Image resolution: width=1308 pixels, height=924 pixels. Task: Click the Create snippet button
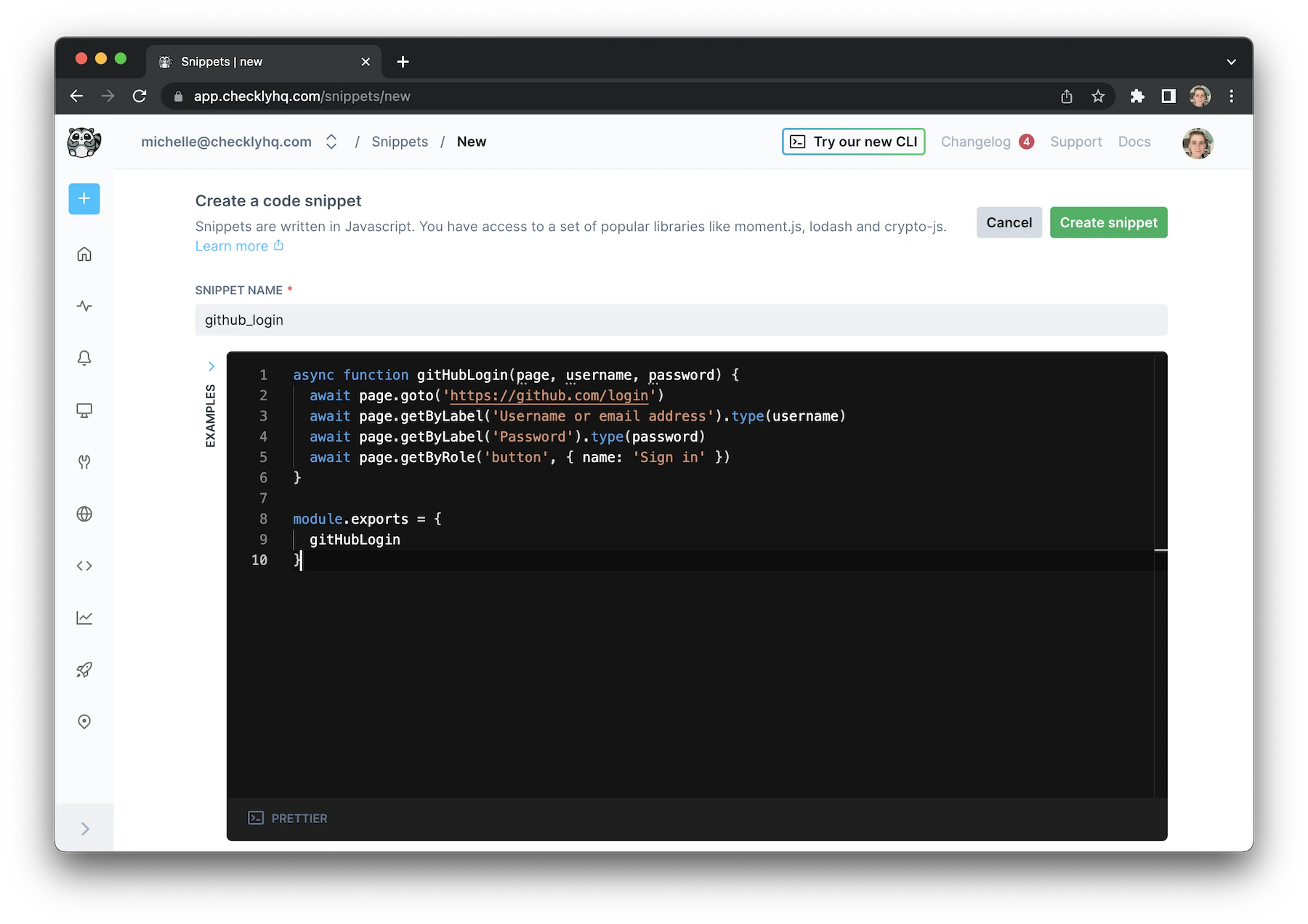click(x=1108, y=222)
